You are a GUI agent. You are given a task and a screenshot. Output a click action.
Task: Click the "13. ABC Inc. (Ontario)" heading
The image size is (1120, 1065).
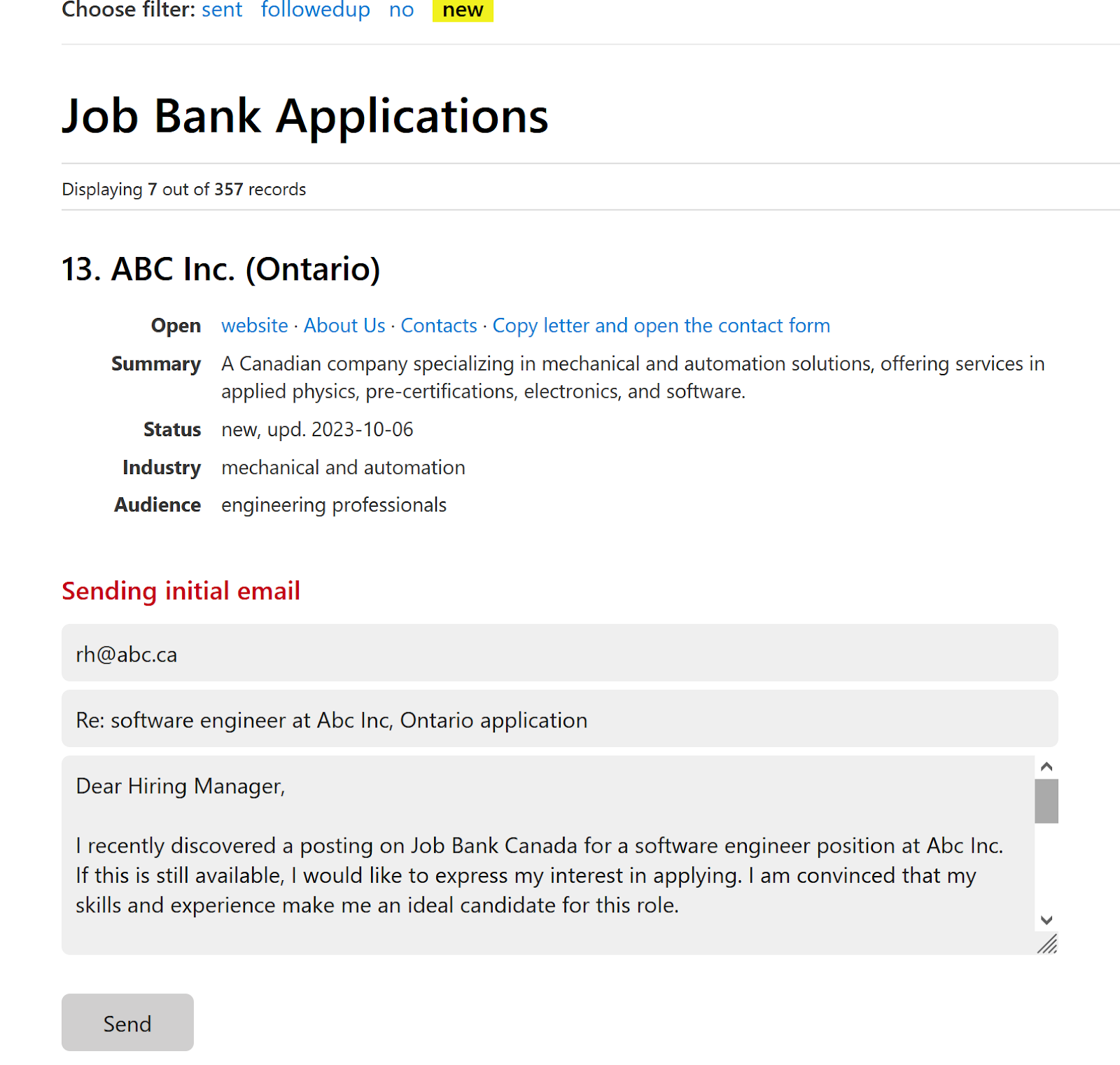tap(221, 269)
